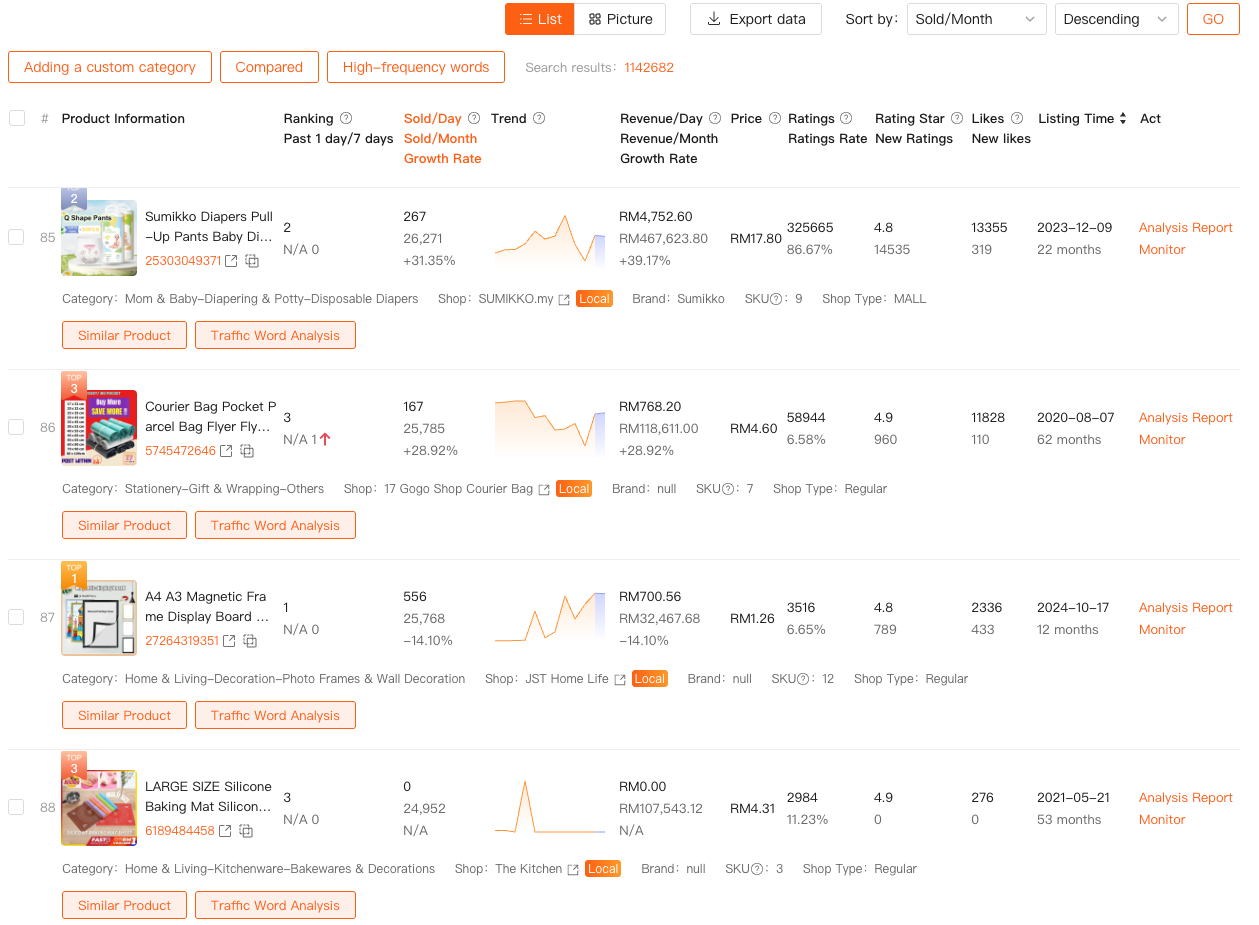
Task: Copy product ID 5745472646 using copy icon
Action: (x=247, y=451)
